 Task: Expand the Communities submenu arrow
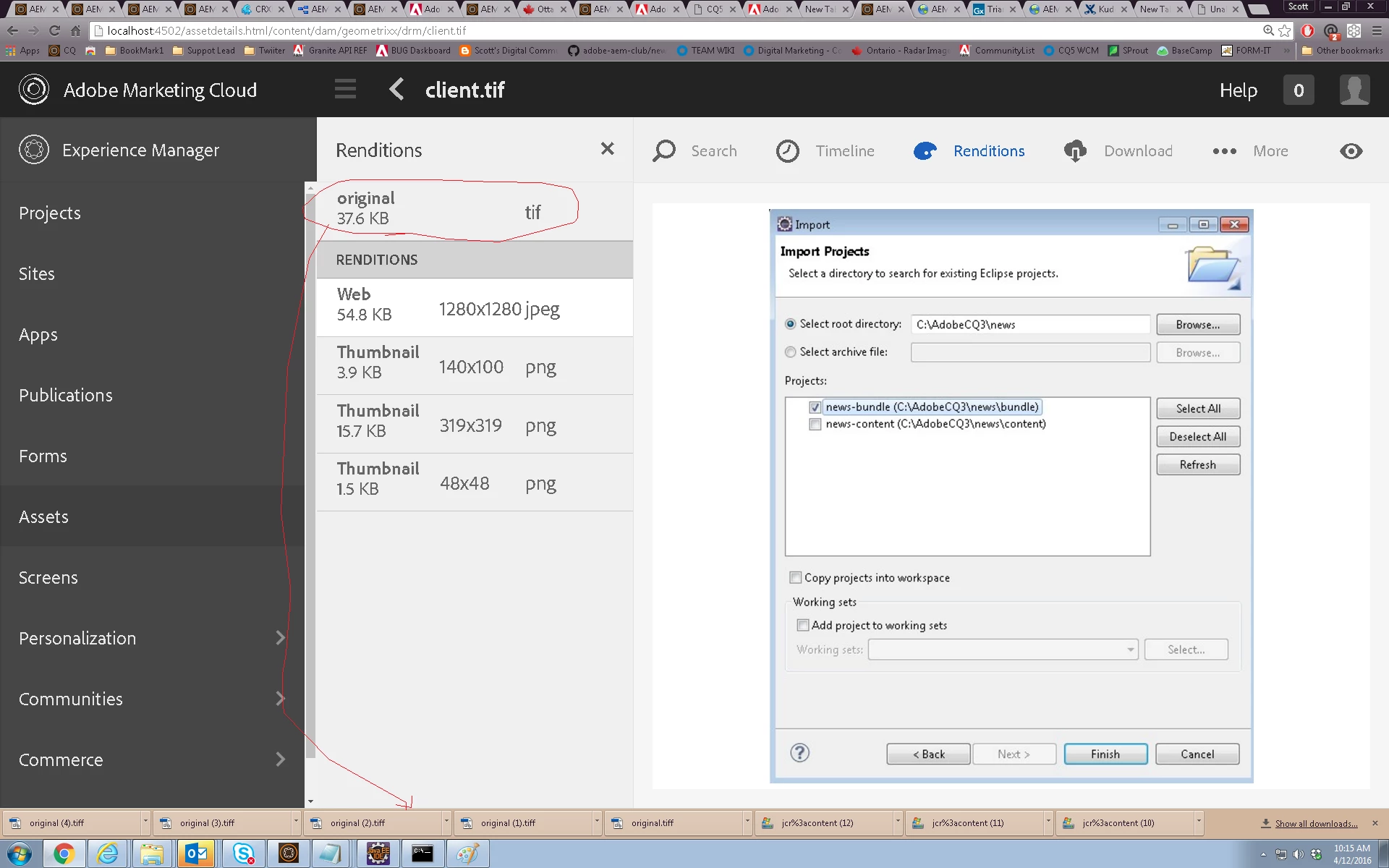coord(281,698)
